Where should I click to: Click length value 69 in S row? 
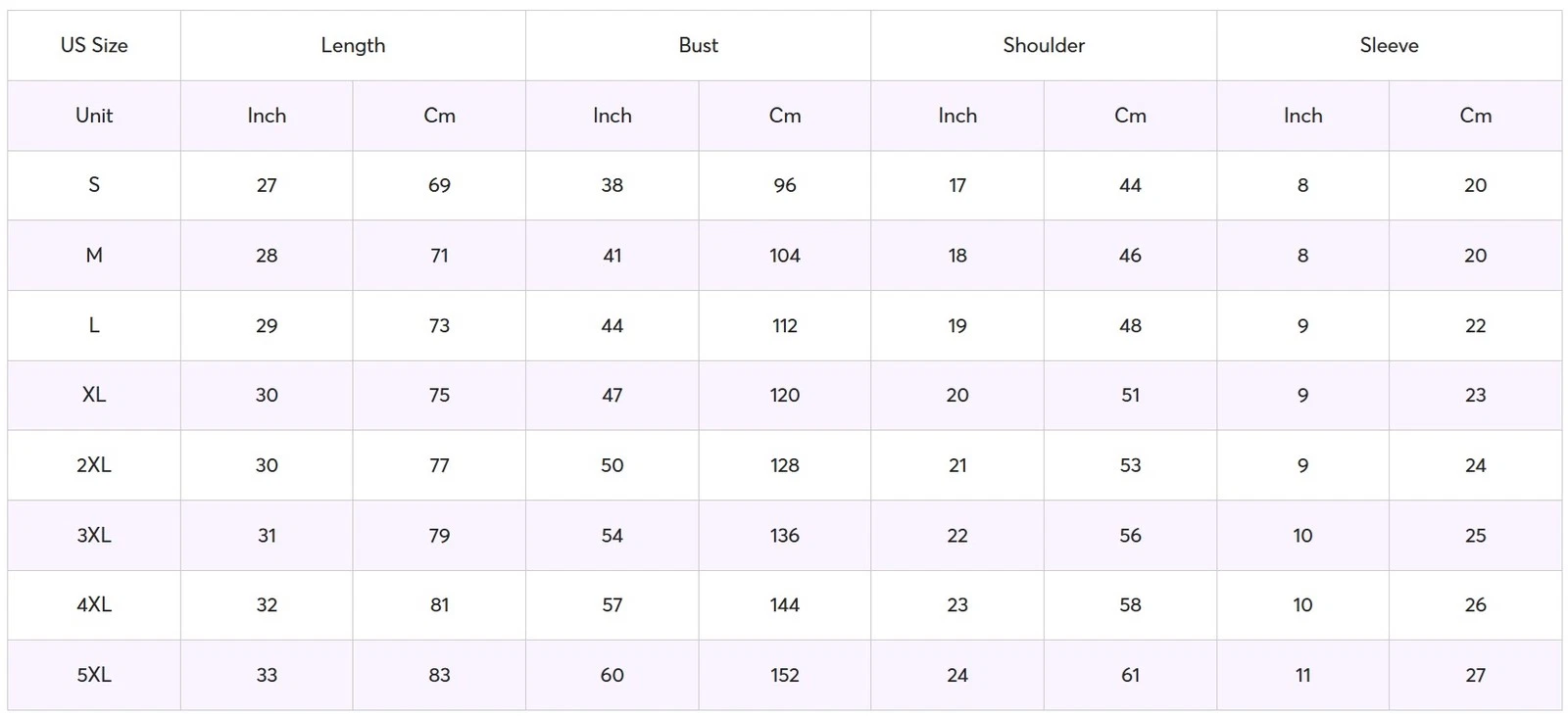click(439, 185)
